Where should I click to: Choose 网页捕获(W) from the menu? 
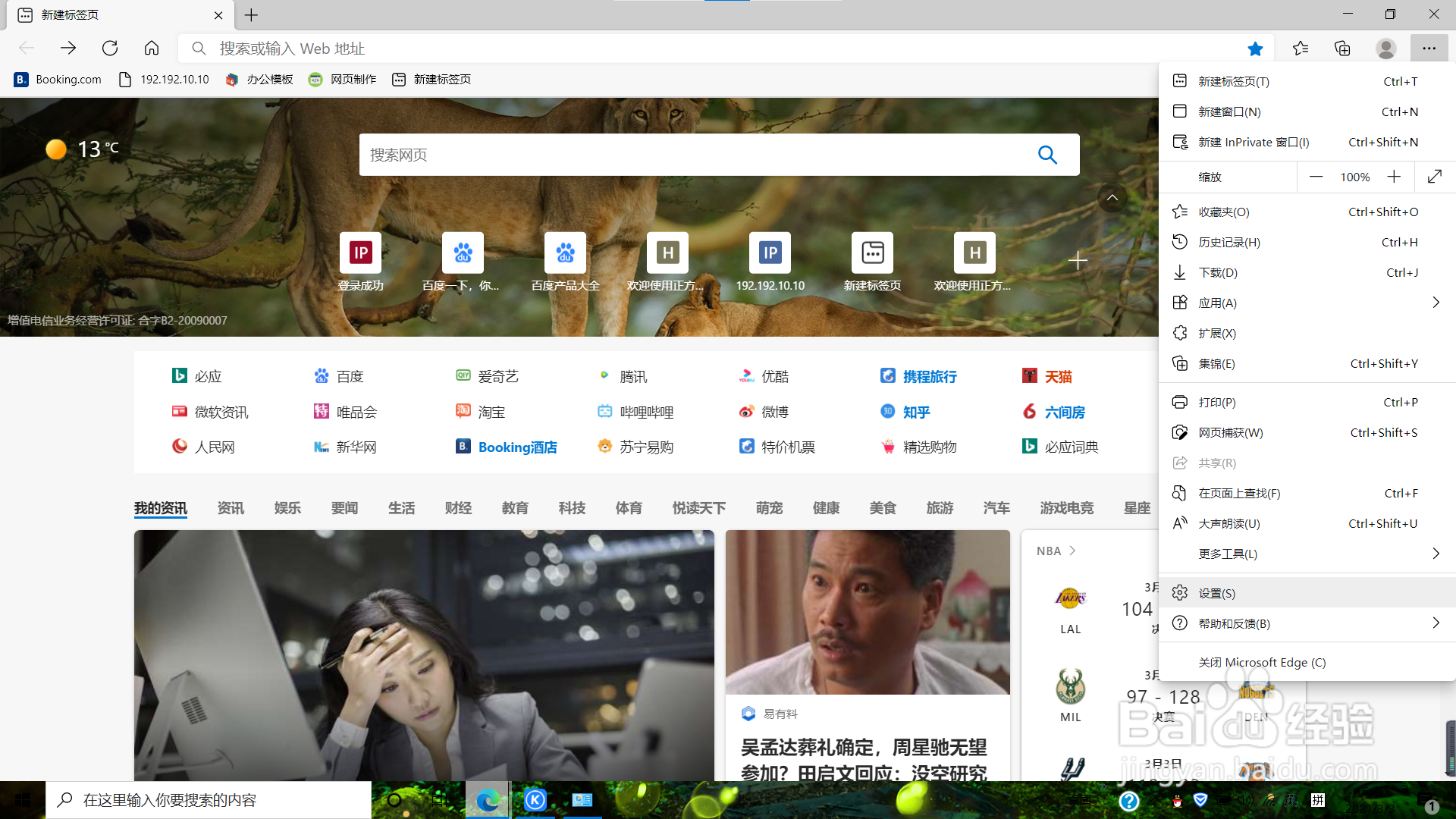pos(1307,432)
